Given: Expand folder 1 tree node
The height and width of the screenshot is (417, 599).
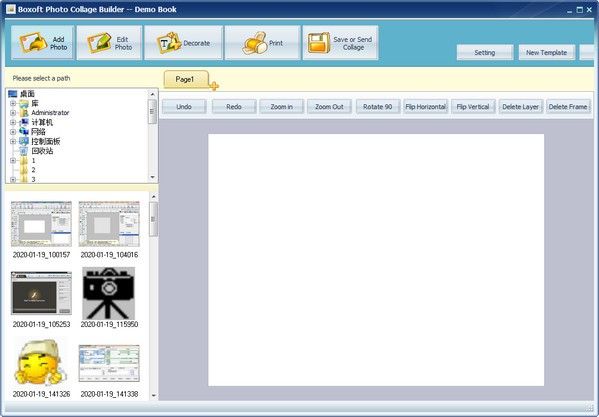Looking at the screenshot, I should 13,161.
